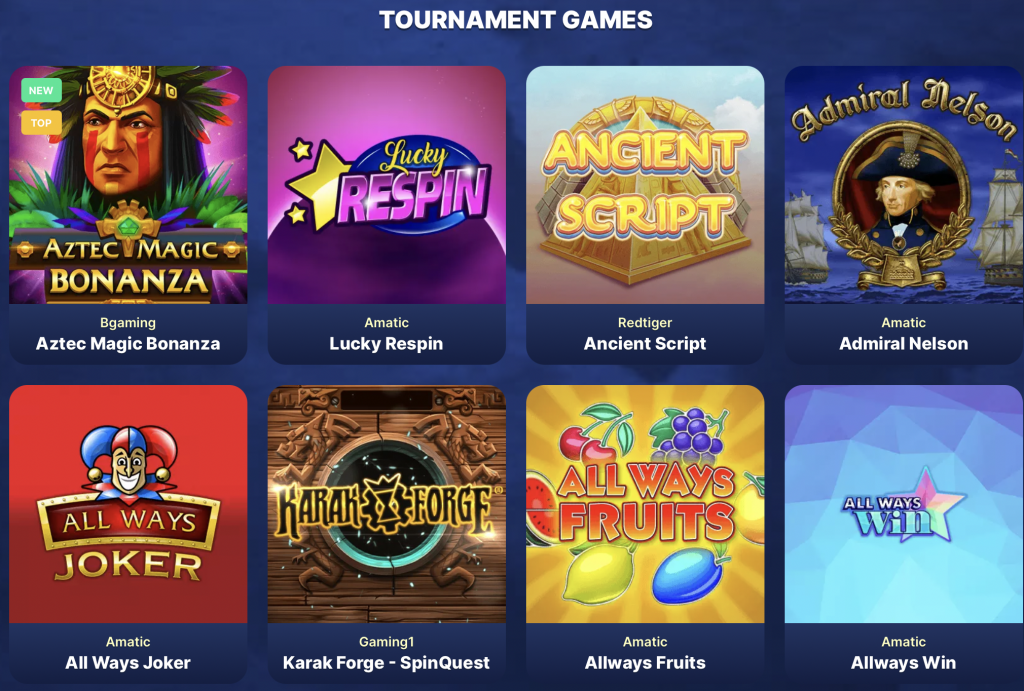Open the All Ways Fruits game thumbnail

(645, 504)
